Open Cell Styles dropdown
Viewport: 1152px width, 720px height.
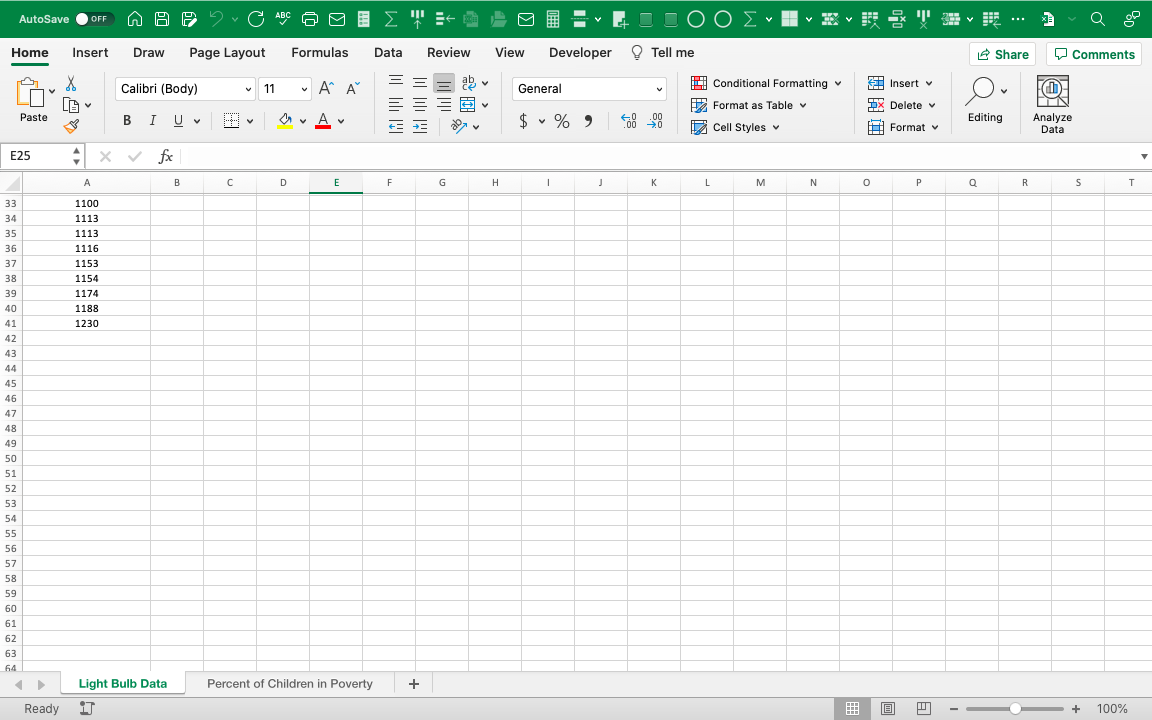point(735,127)
